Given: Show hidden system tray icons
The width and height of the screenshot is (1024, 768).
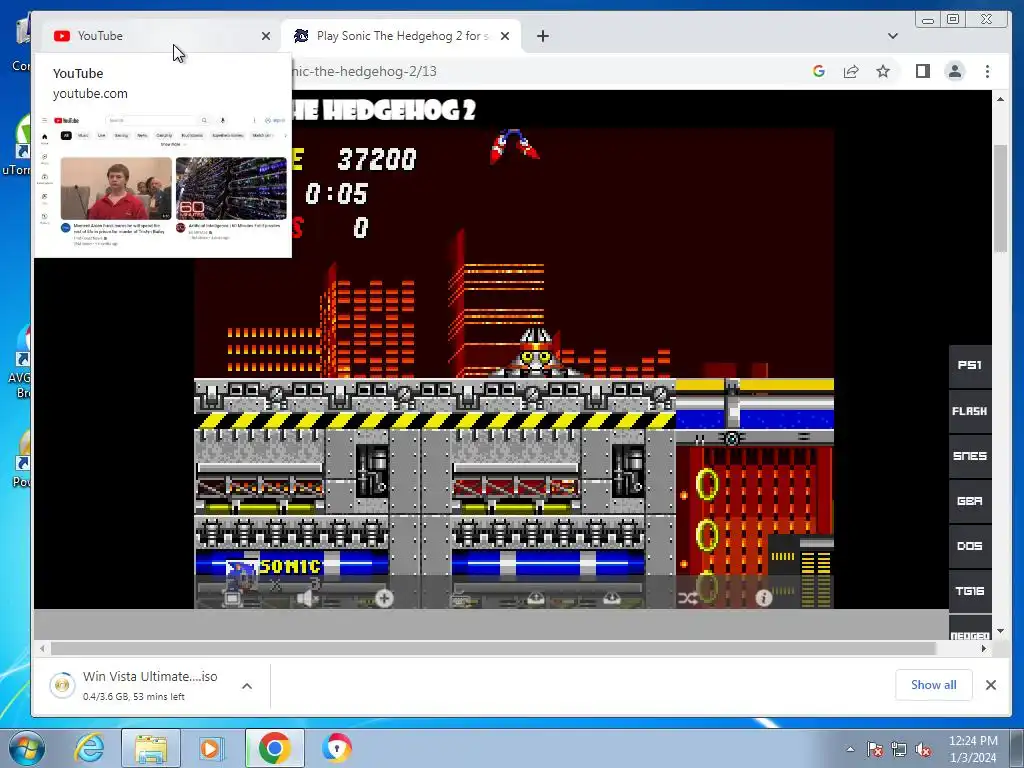Looking at the screenshot, I should click(850, 750).
